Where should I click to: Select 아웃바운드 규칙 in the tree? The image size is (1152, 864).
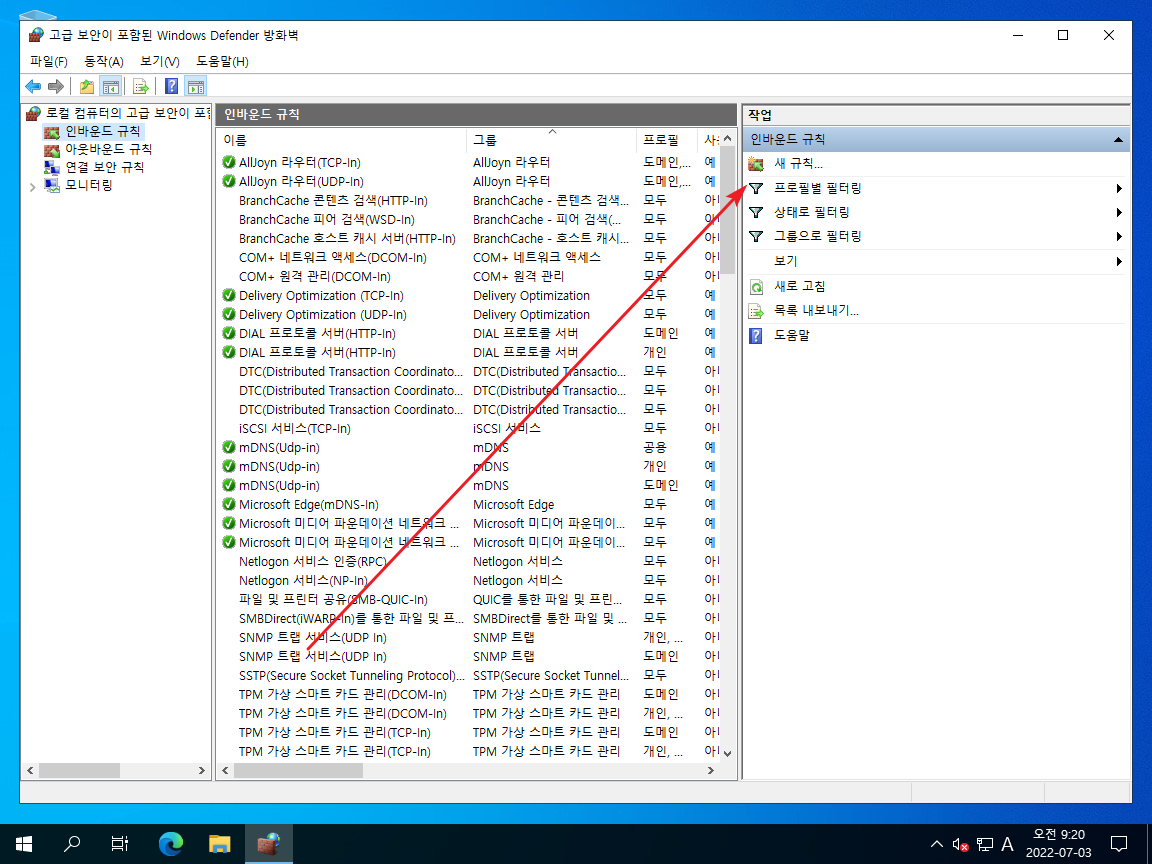[x=108, y=150]
